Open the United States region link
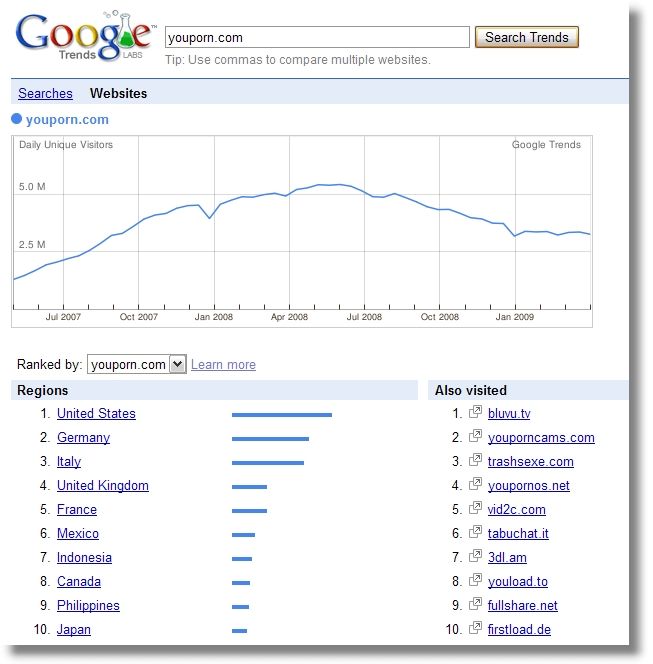 [96, 413]
